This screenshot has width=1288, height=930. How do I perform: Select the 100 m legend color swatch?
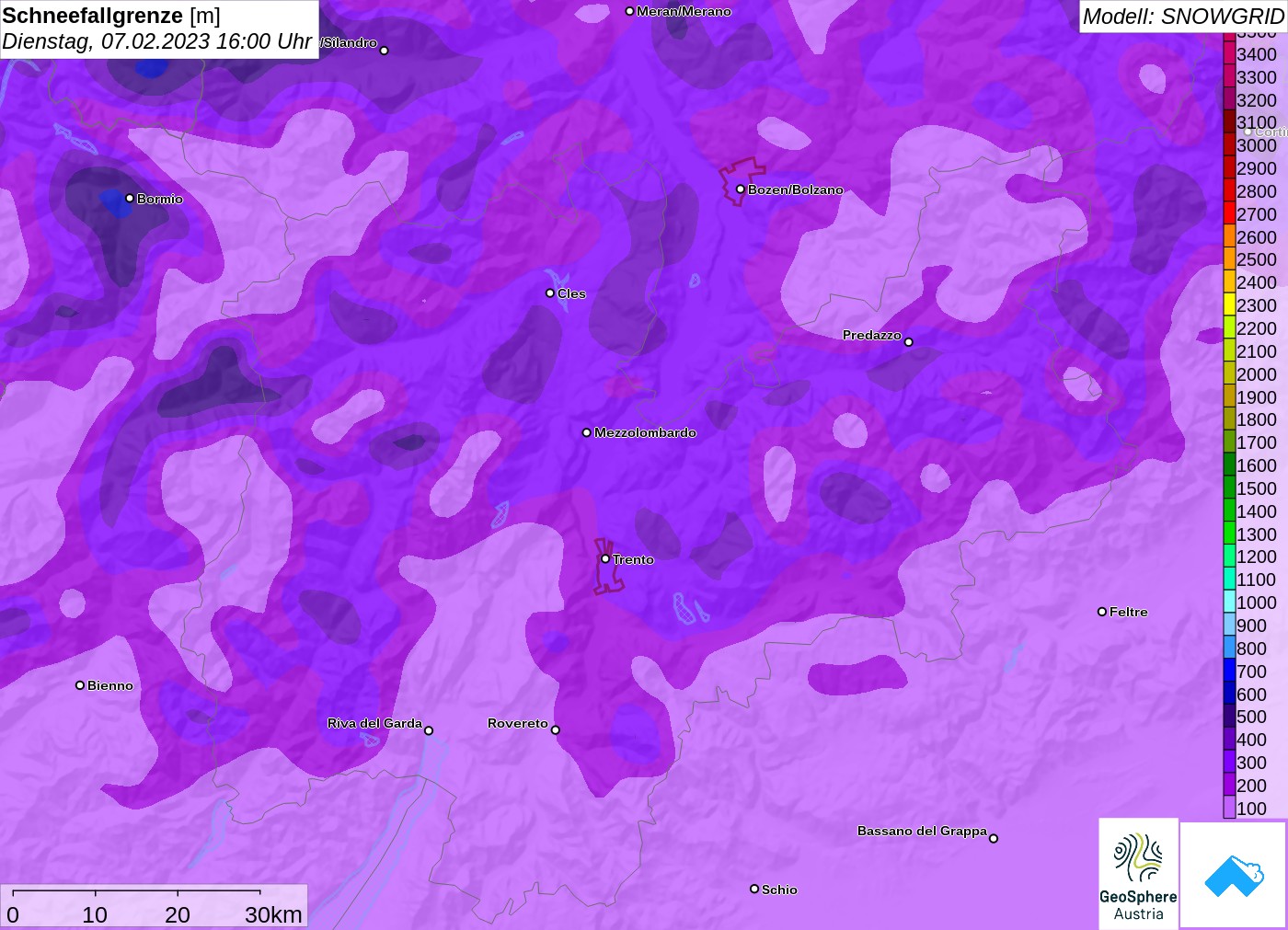1229,808
